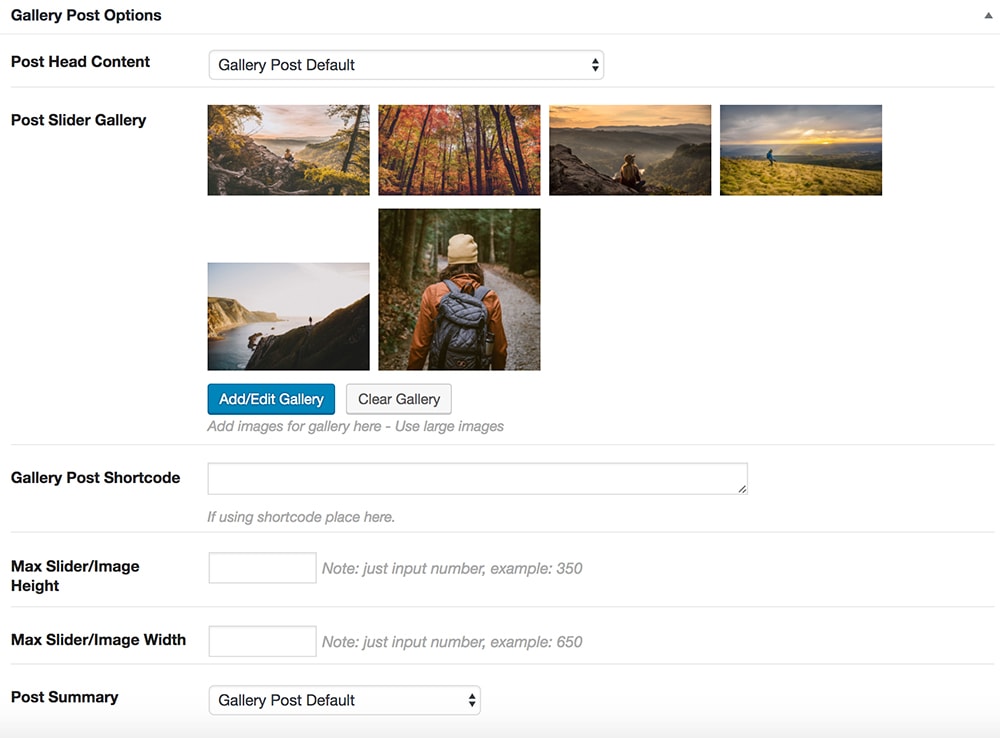Choose the grassy hill sunburst thumbnail
Screen dimensions: 1000x738
coord(801,150)
